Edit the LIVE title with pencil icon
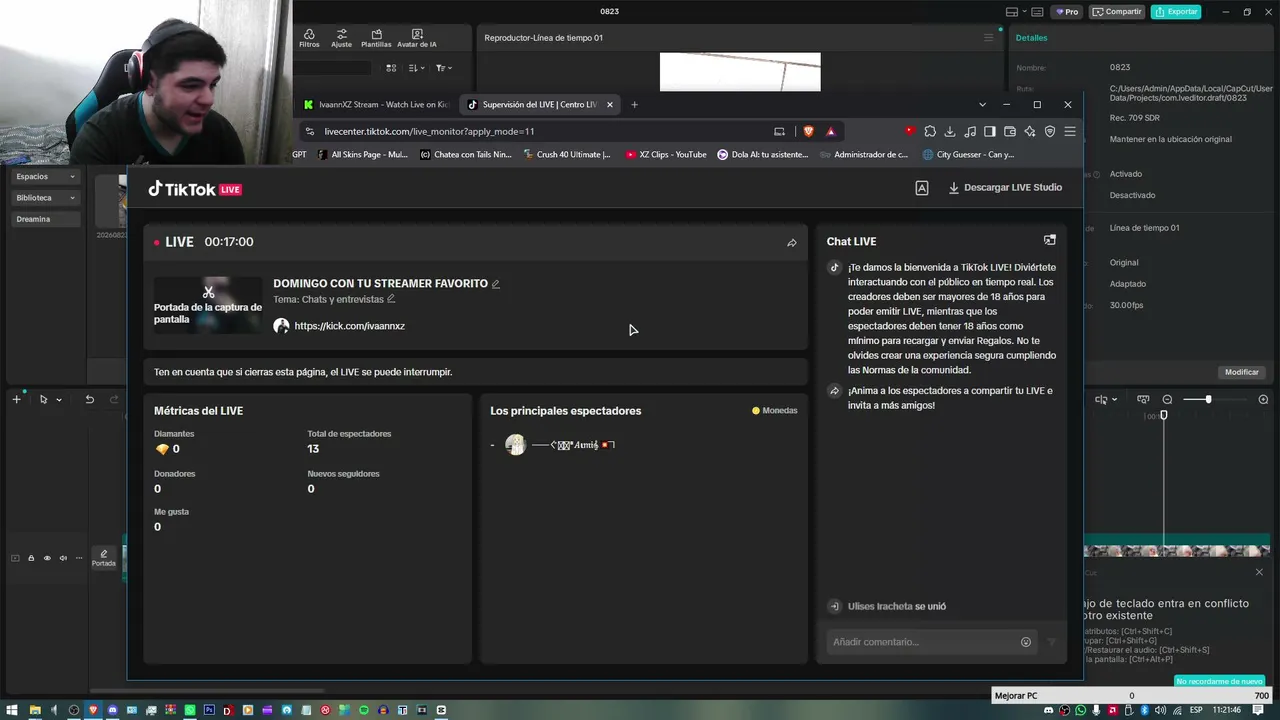This screenshot has height=720, width=1280. pos(496,284)
